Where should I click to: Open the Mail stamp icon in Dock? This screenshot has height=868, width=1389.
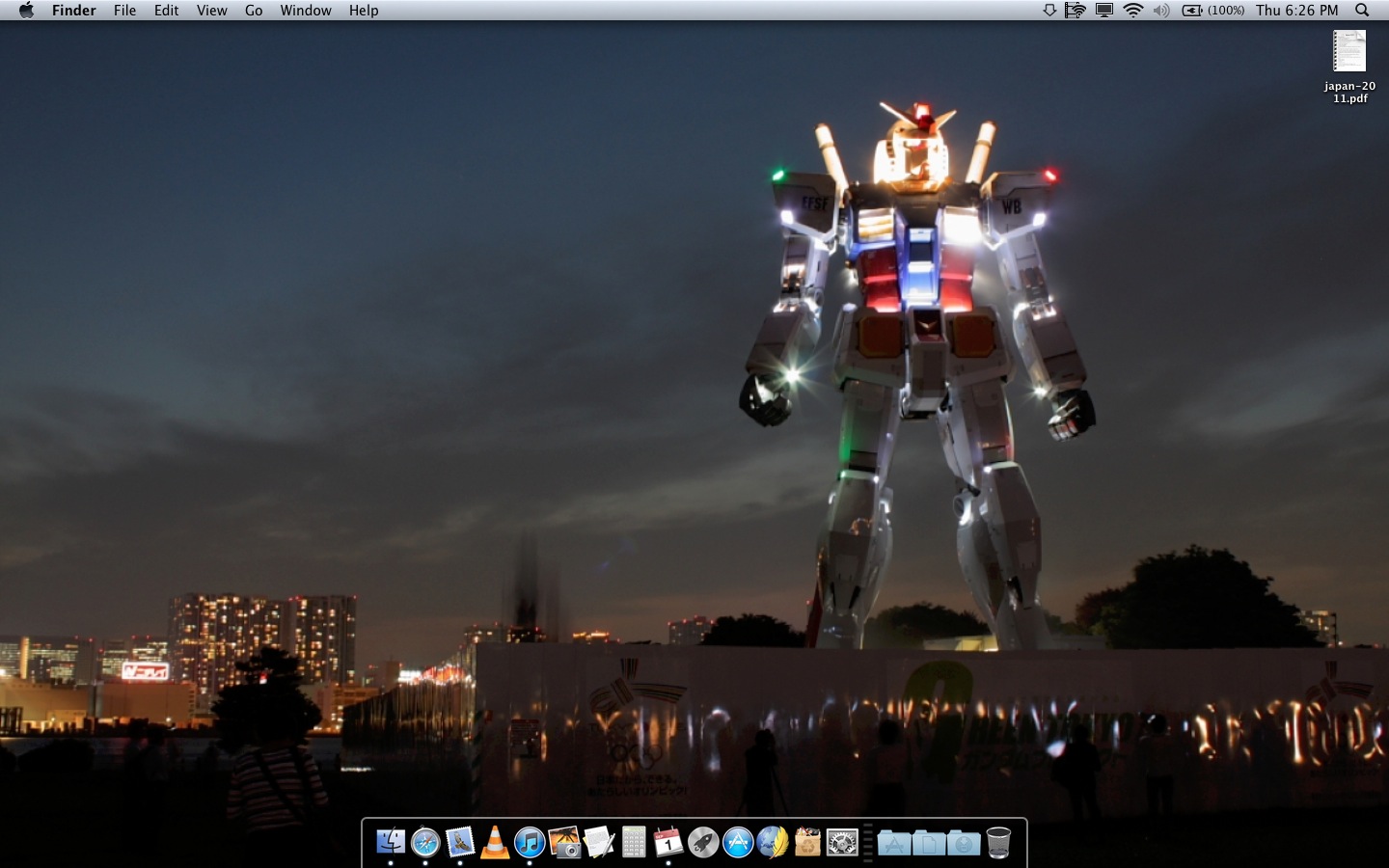click(x=460, y=842)
